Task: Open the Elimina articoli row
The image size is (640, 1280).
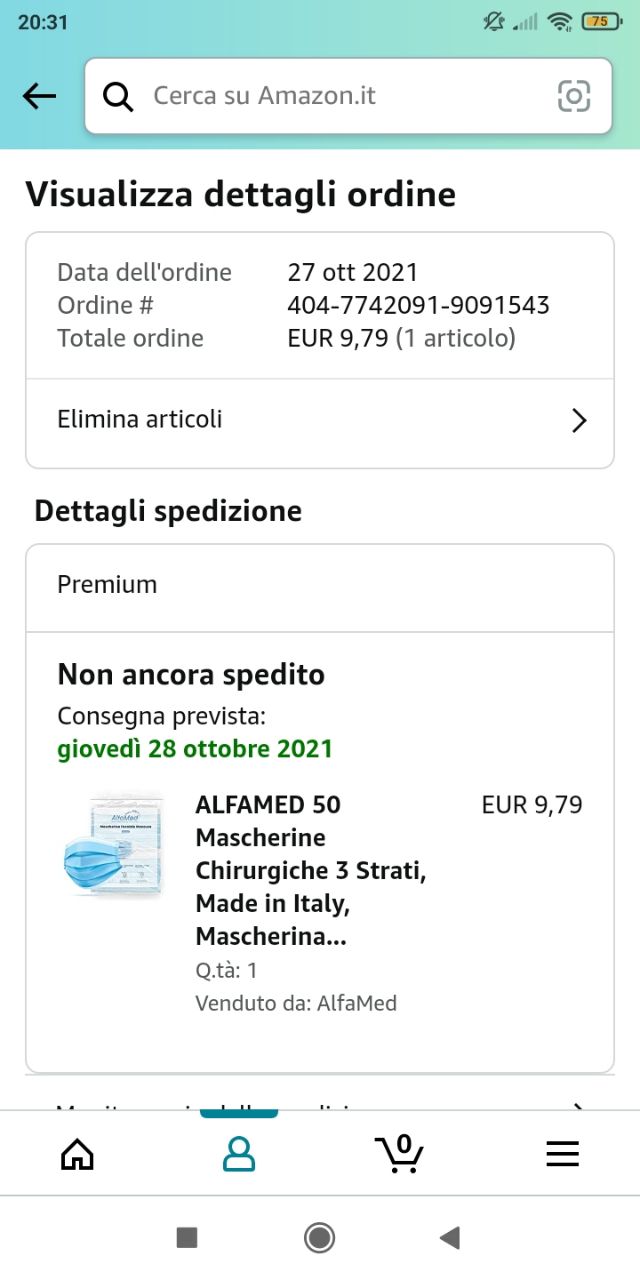Action: coord(320,420)
